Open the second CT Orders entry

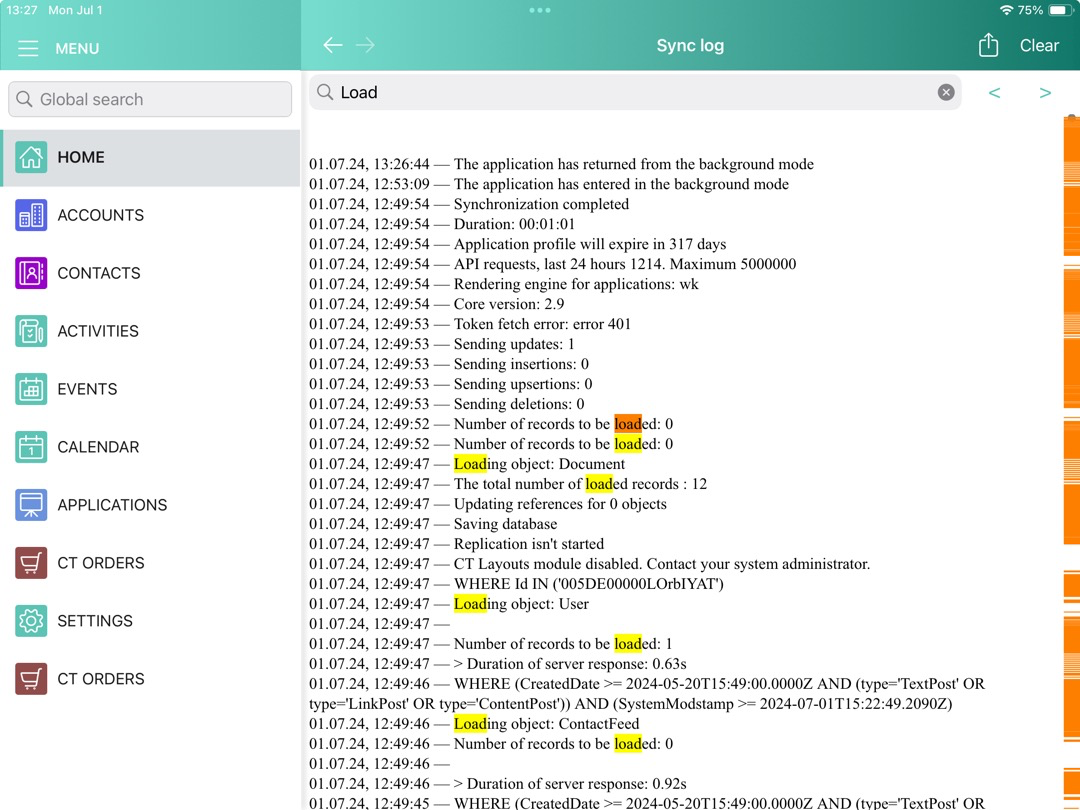coord(30,679)
